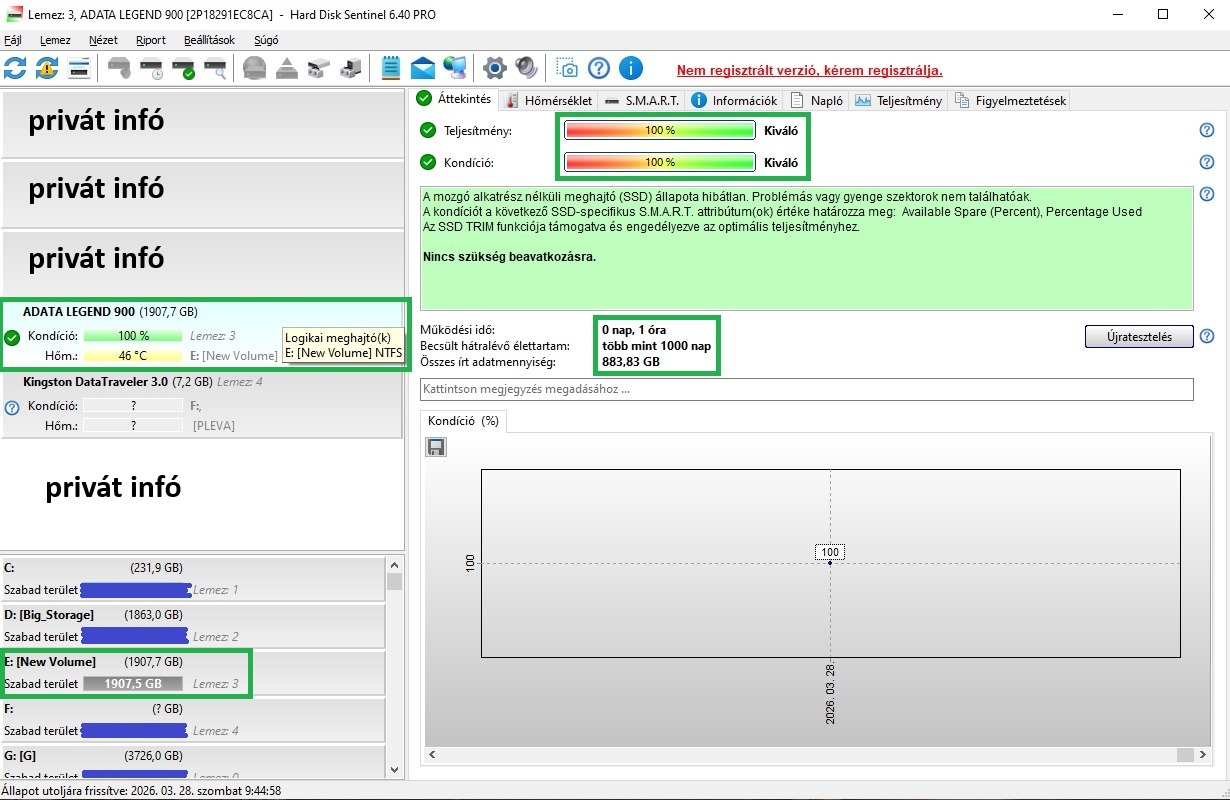Viewport: 1230px width, 800px height.
Task: Click the chart scrollbar left arrow
Action: coord(434,755)
